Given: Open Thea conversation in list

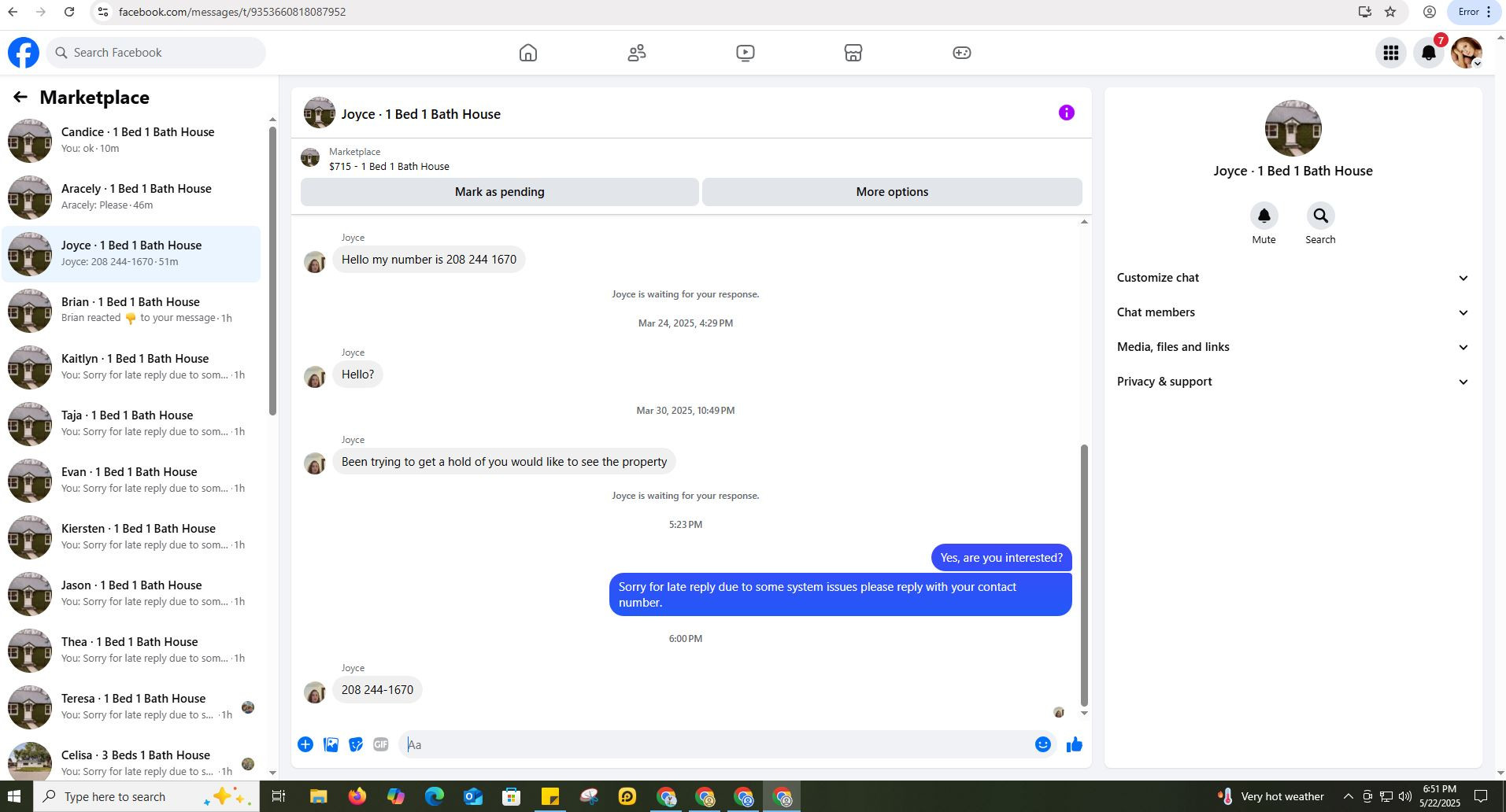Looking at the screenshot, I should tap(131, 651).
